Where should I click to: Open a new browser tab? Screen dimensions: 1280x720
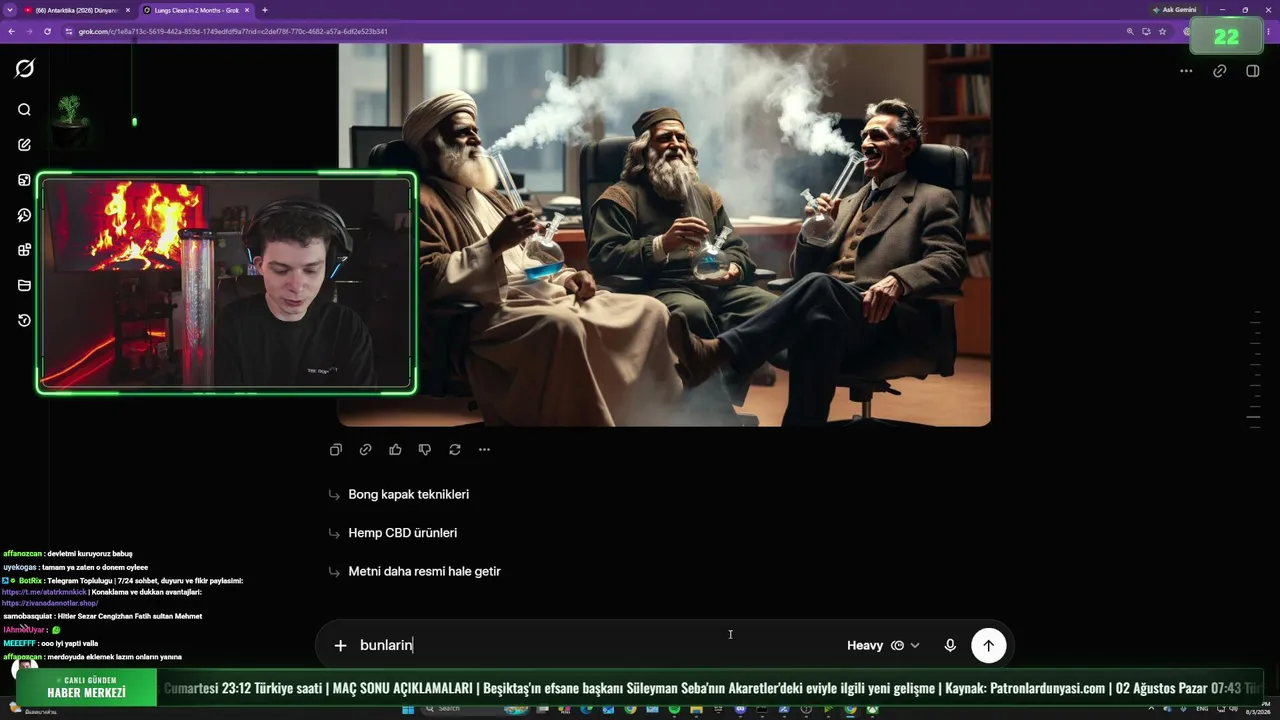pyautogui.click(x=265, y=10)
